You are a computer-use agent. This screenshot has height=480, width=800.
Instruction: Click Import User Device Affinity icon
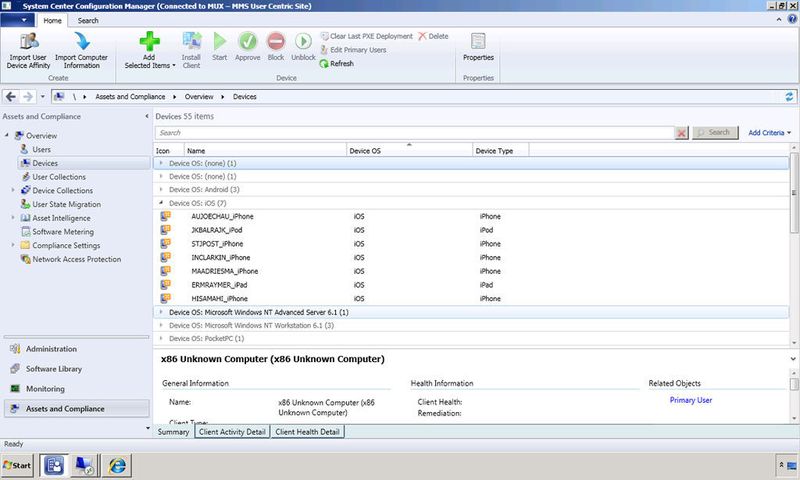coord(29,41)
